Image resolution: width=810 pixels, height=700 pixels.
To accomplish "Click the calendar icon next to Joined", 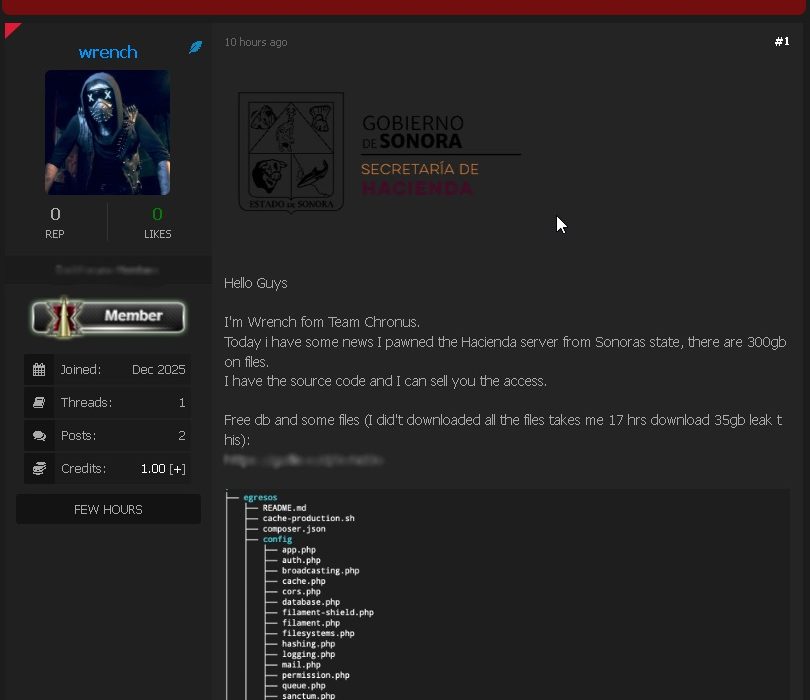I will (39, 369).
